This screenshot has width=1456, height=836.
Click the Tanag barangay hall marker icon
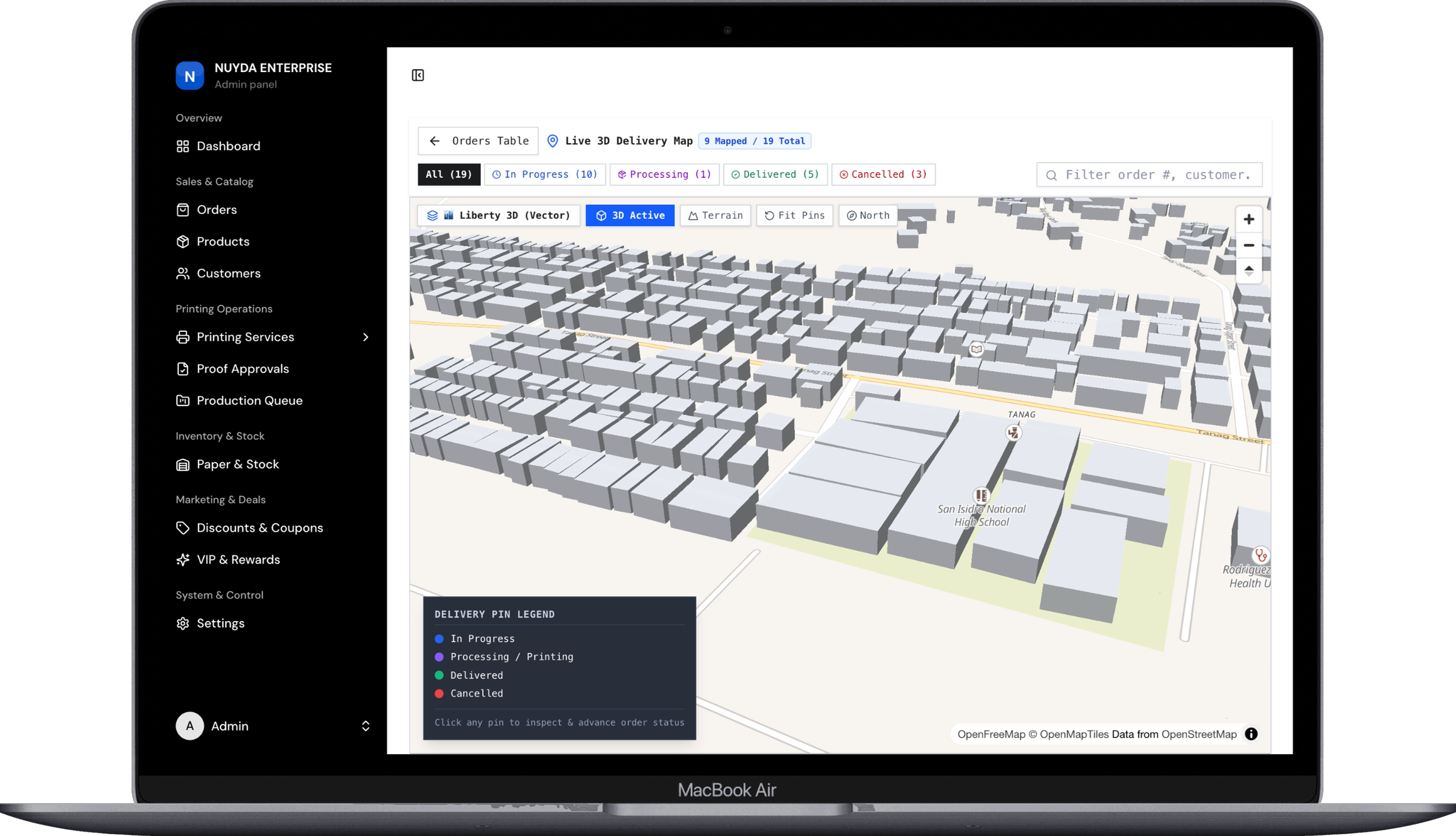coord(1013,432)
